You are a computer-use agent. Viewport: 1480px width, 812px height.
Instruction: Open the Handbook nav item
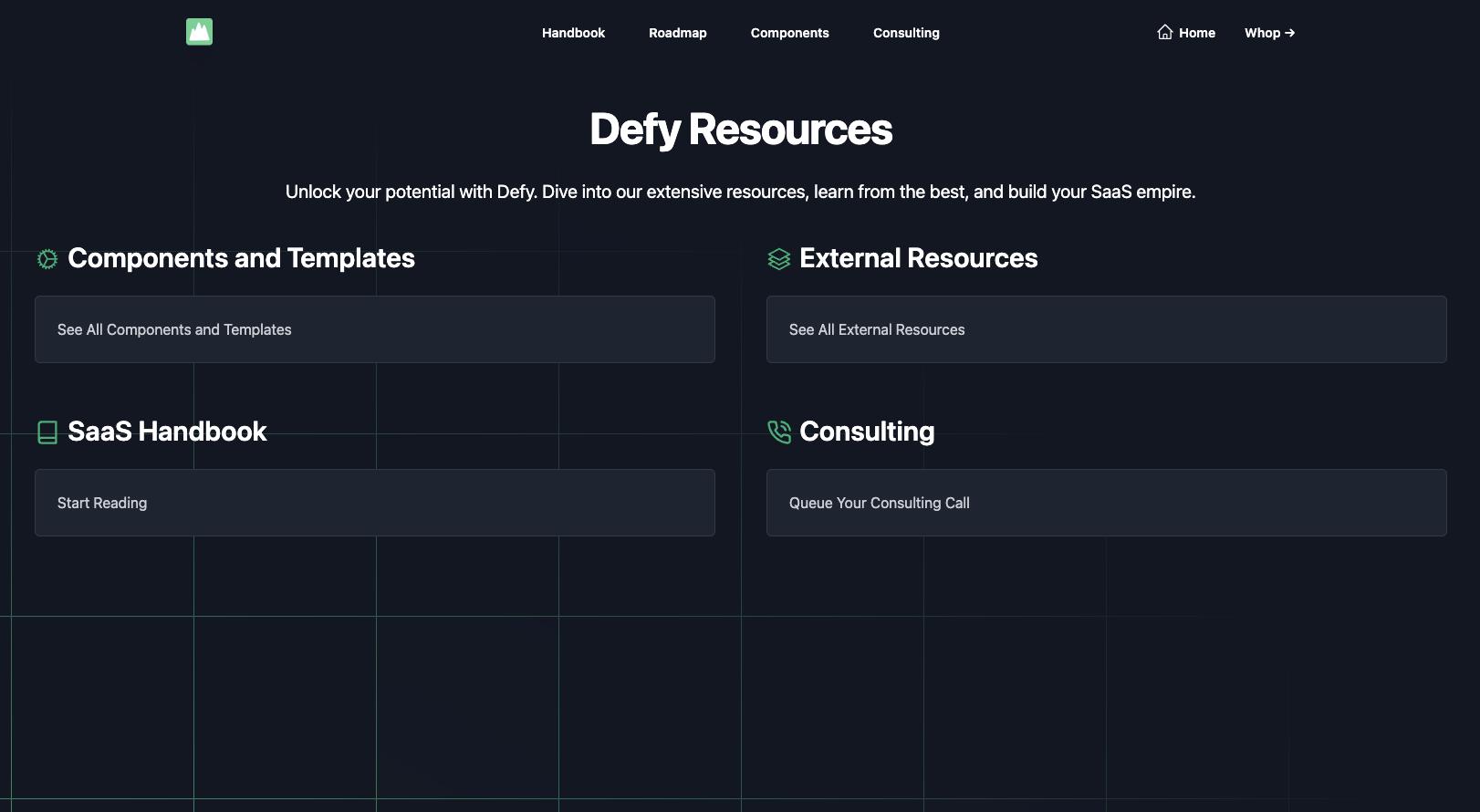tap(573, 33)
